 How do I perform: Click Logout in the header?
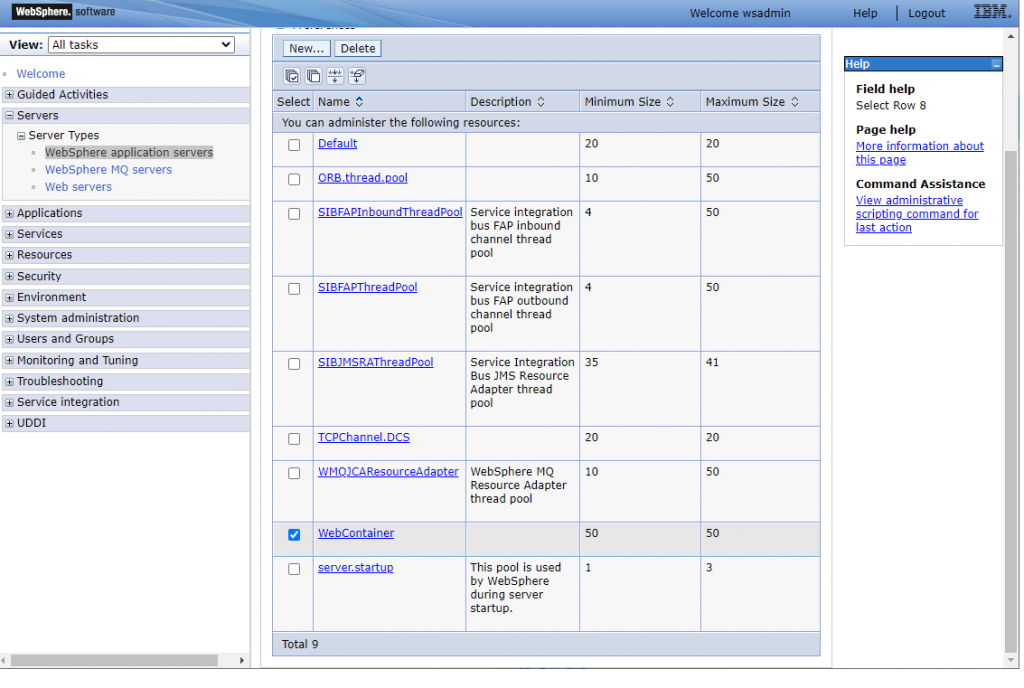tap(926, 13)
